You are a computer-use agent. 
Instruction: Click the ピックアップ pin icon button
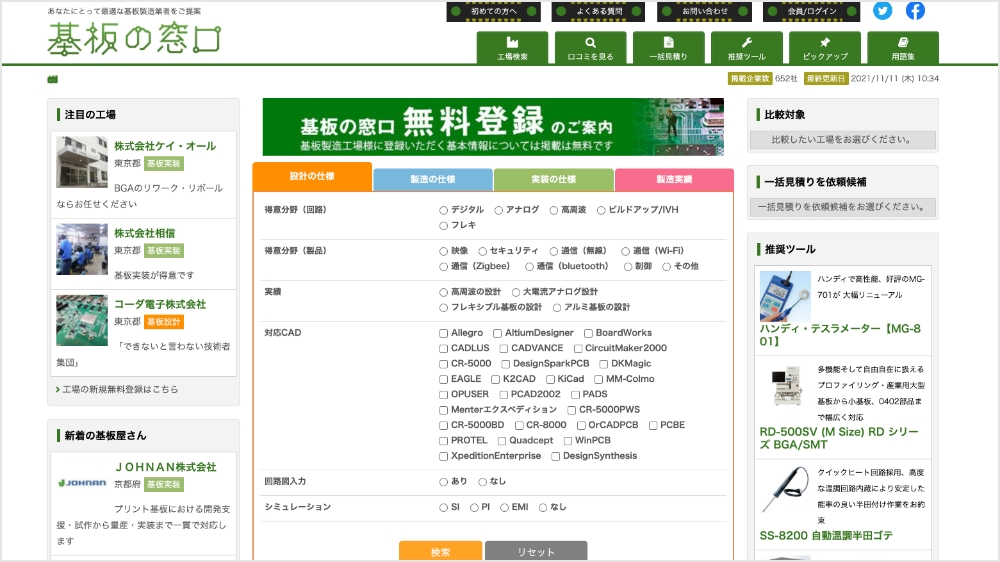click(x=825, y=47)
